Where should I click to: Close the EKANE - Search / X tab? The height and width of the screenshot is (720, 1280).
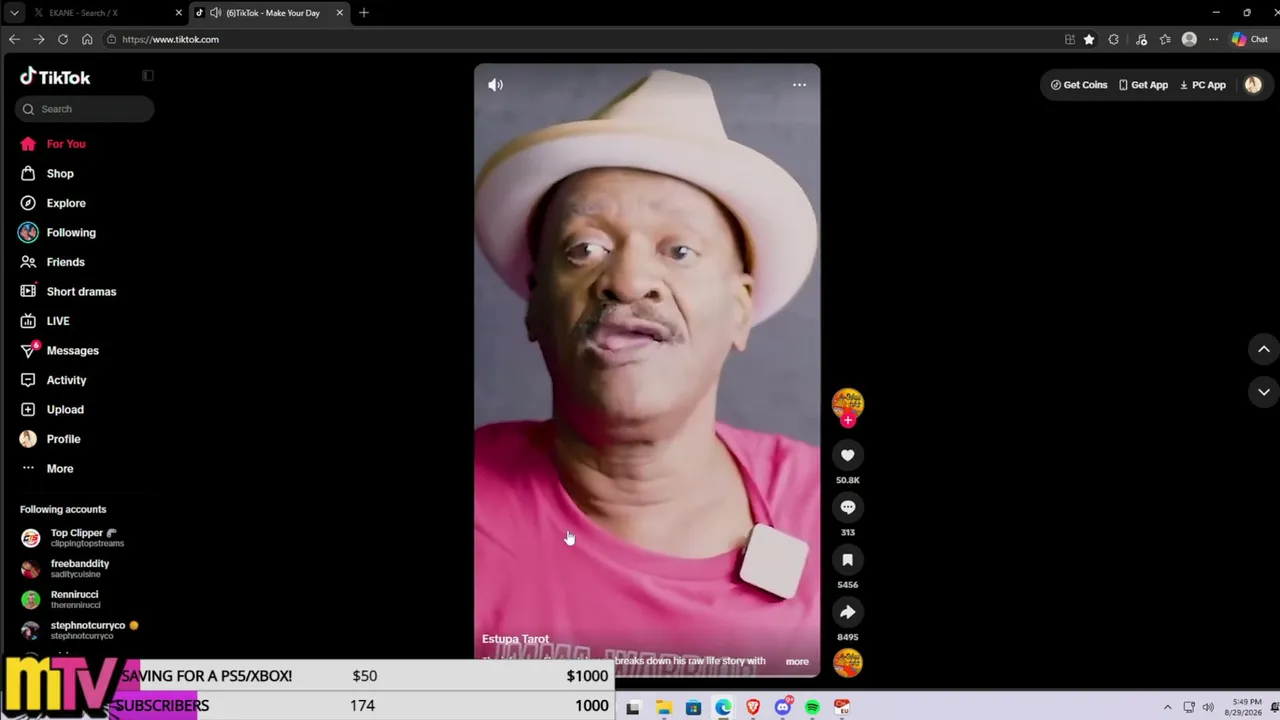[x=179, y=13]
